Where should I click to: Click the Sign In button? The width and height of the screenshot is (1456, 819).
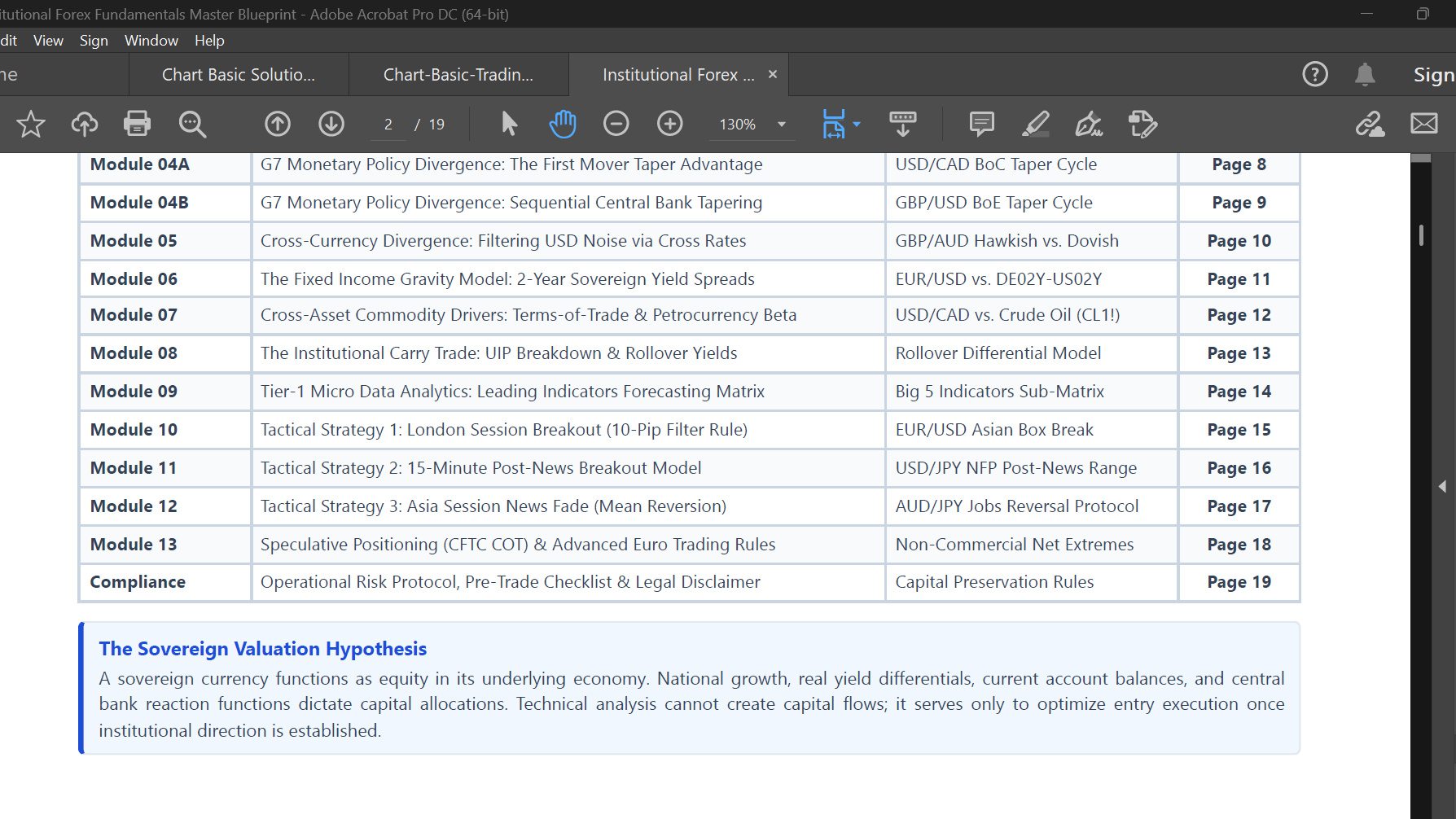tap(1434, 75)
